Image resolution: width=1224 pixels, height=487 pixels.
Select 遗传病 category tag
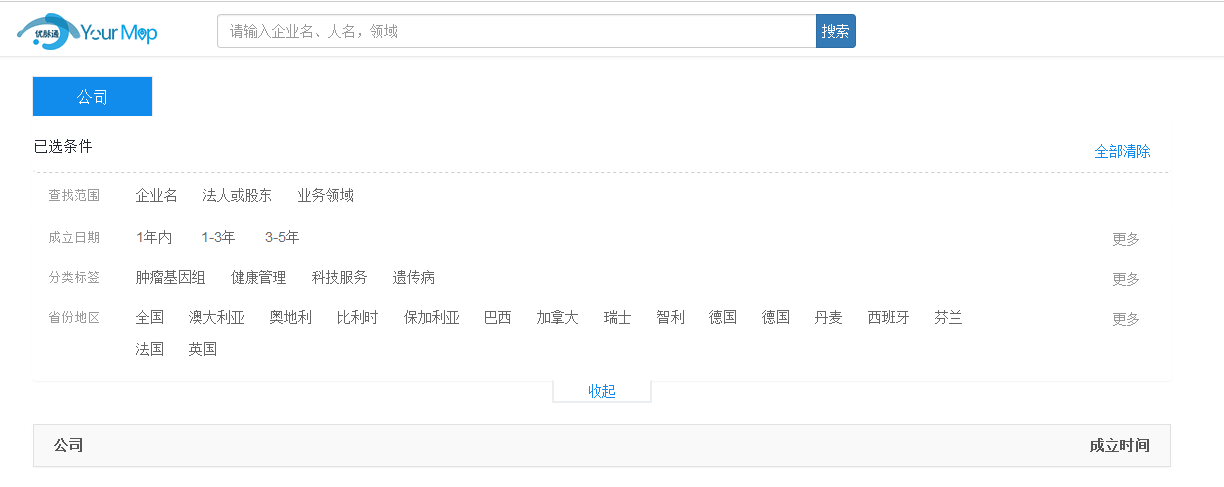click(413, 278)
